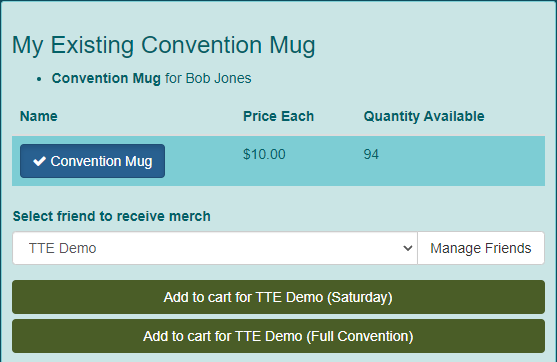This screenshot has width=557, height=362.
Task: Open the friend selector showing TTE Demo
Action: 215,248
